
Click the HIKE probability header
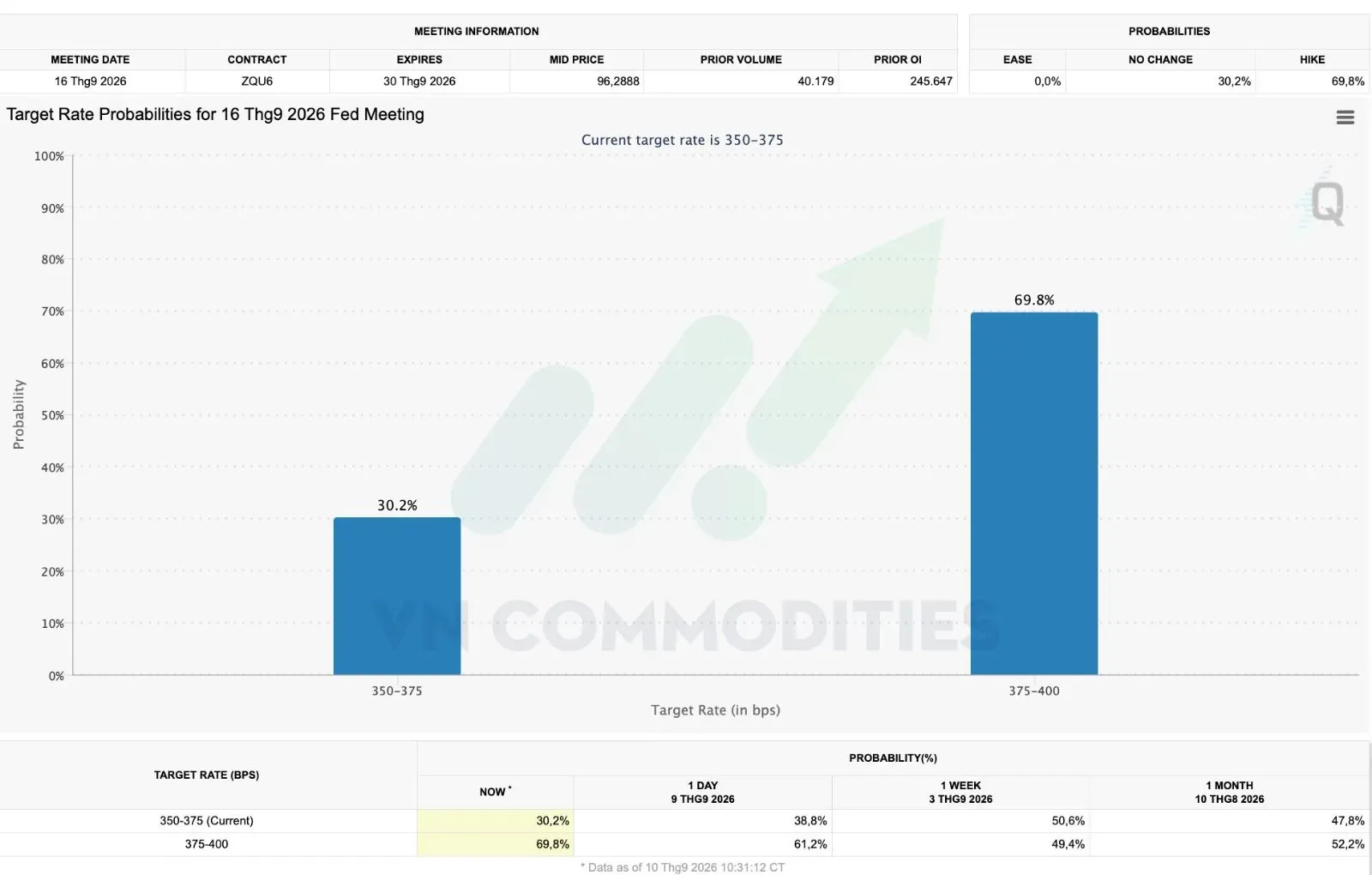tap(1312, 59)
